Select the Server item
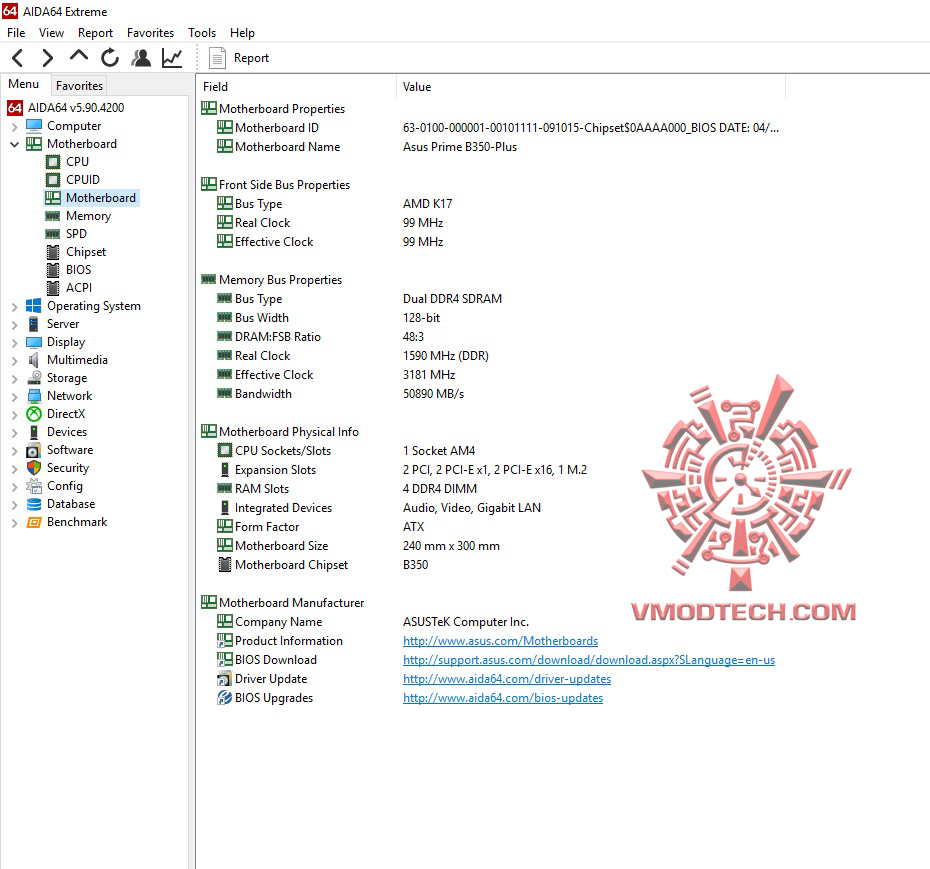This screenshot has width=930, height=869. 53,324
